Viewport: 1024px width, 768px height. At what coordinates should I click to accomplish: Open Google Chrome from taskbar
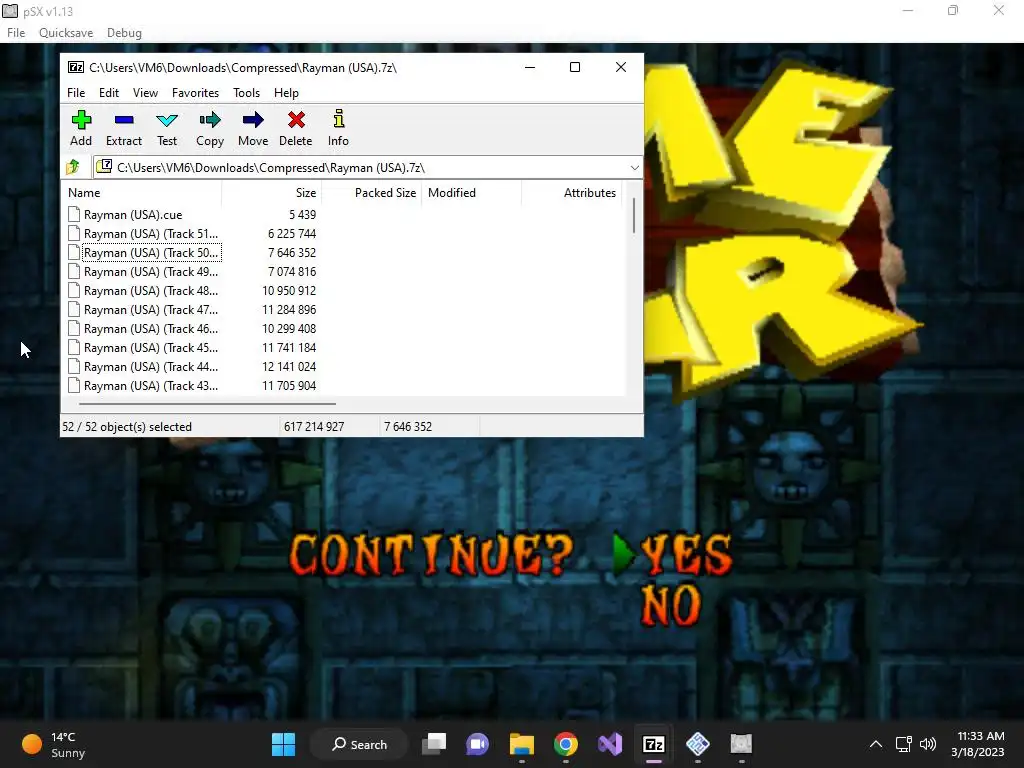[566, 744]
